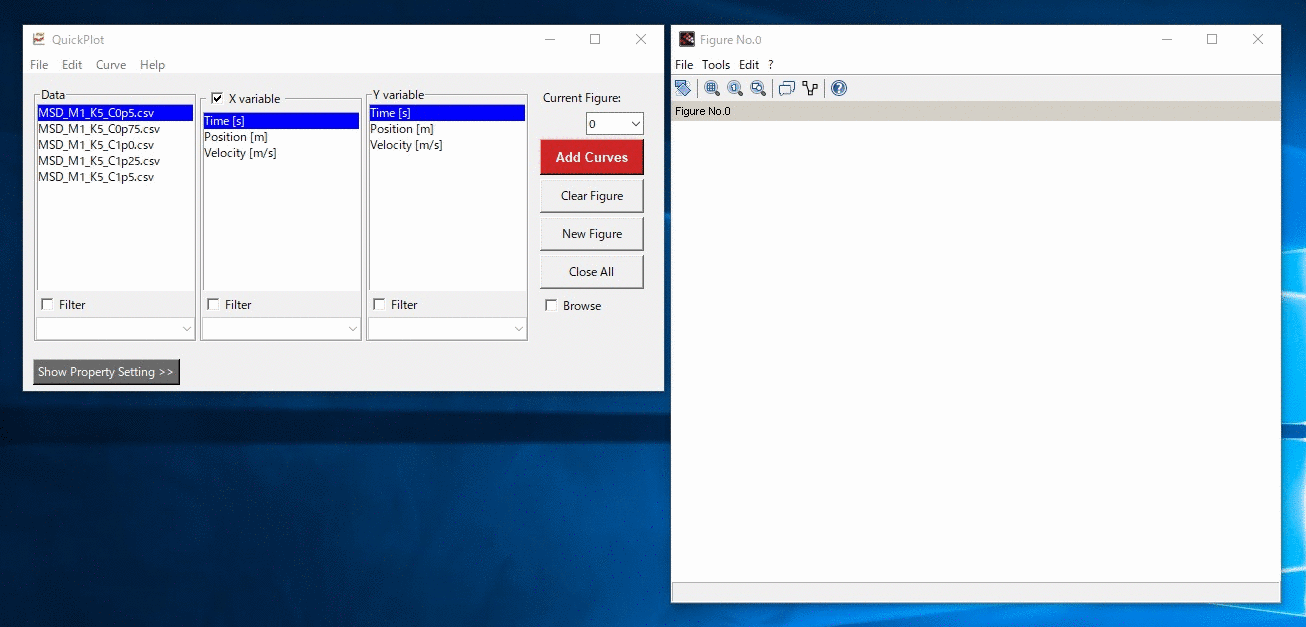Viewport: 1306px width, 627px height.
Task: Minimize the QuickPlot window
Action: tap(550, 39)
